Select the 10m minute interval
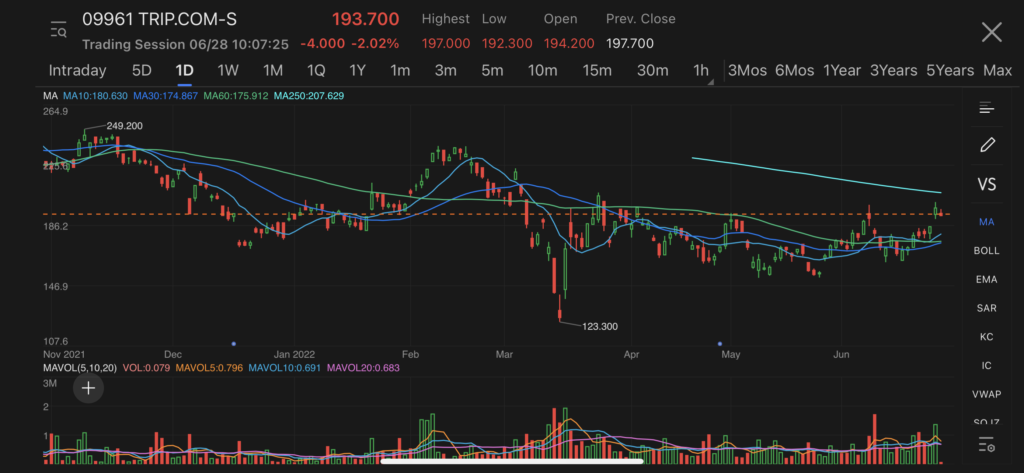The image size is (1024, 473). tap(543, 71)
